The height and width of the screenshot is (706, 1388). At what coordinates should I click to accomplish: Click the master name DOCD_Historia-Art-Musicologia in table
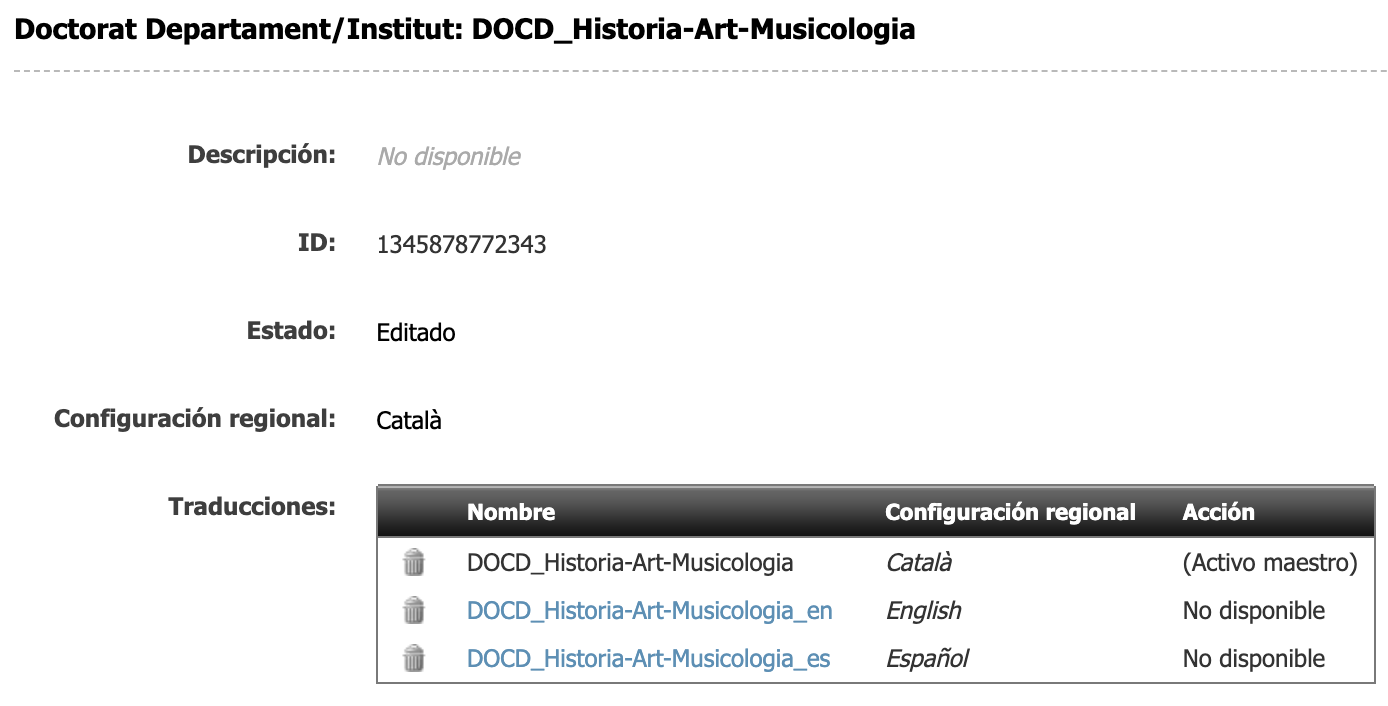pyautogui.click(x=629, y=563)
